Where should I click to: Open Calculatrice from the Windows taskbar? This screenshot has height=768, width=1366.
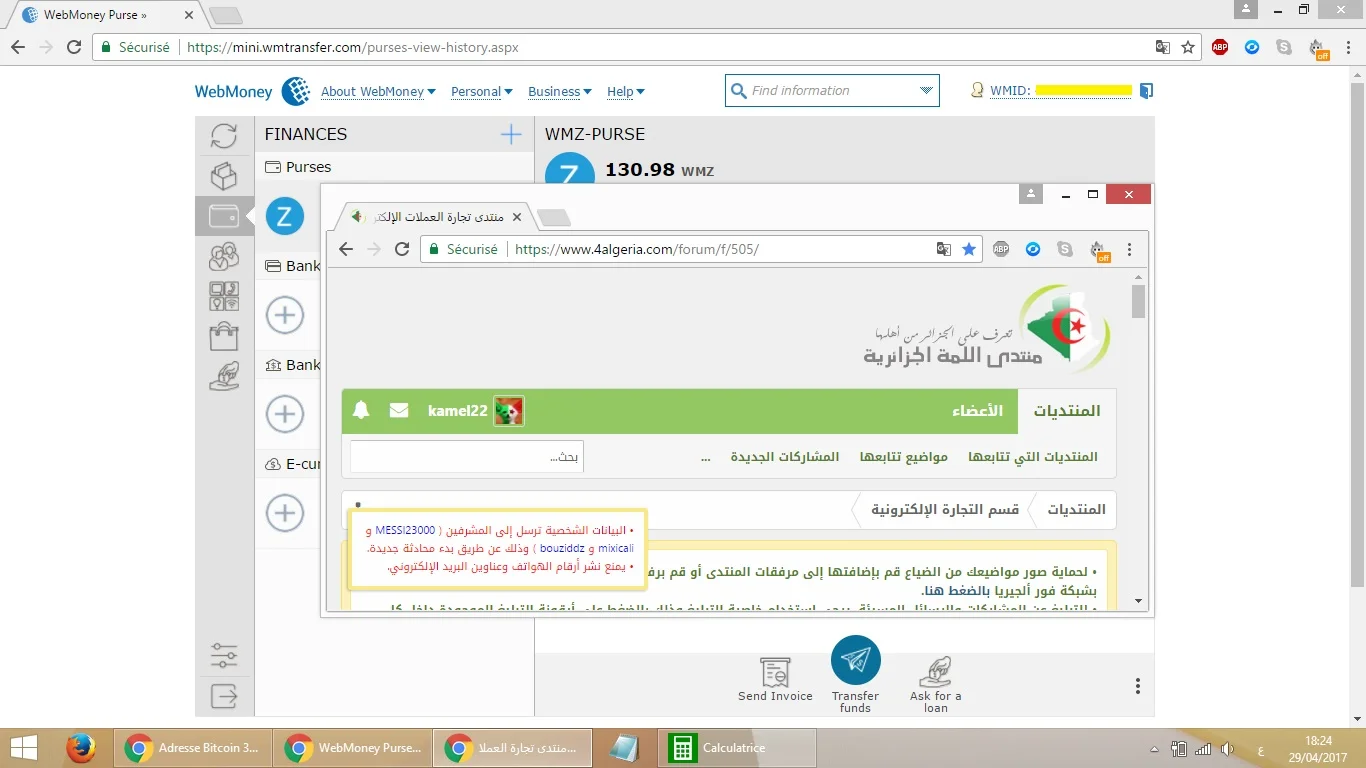[735, 748]
